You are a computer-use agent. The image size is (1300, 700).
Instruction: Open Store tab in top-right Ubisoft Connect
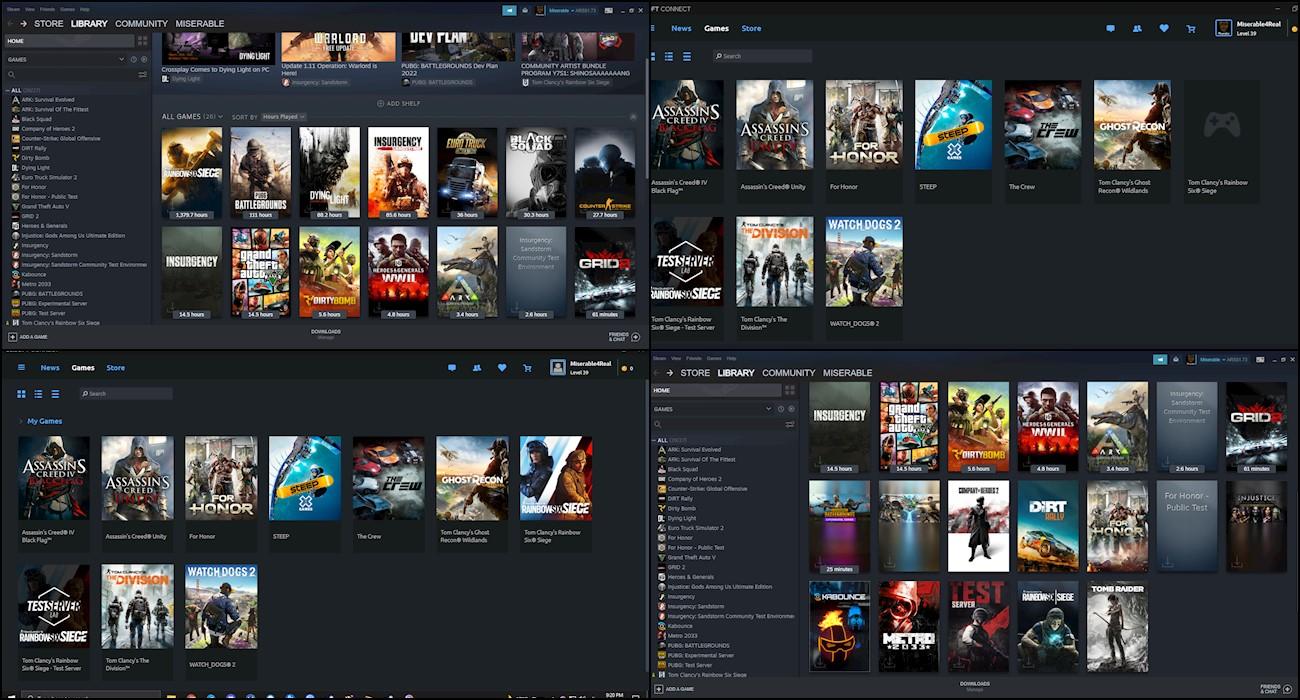click(x=751, y=29)
